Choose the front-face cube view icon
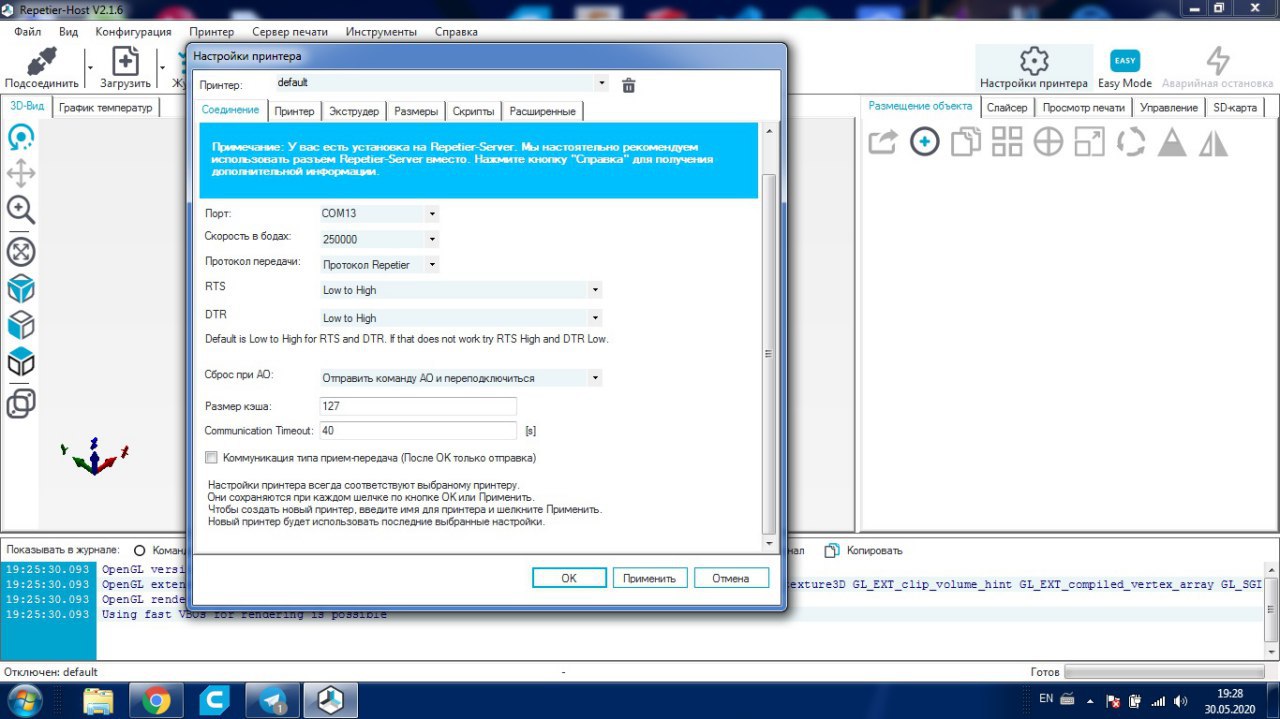 [21, 325]
